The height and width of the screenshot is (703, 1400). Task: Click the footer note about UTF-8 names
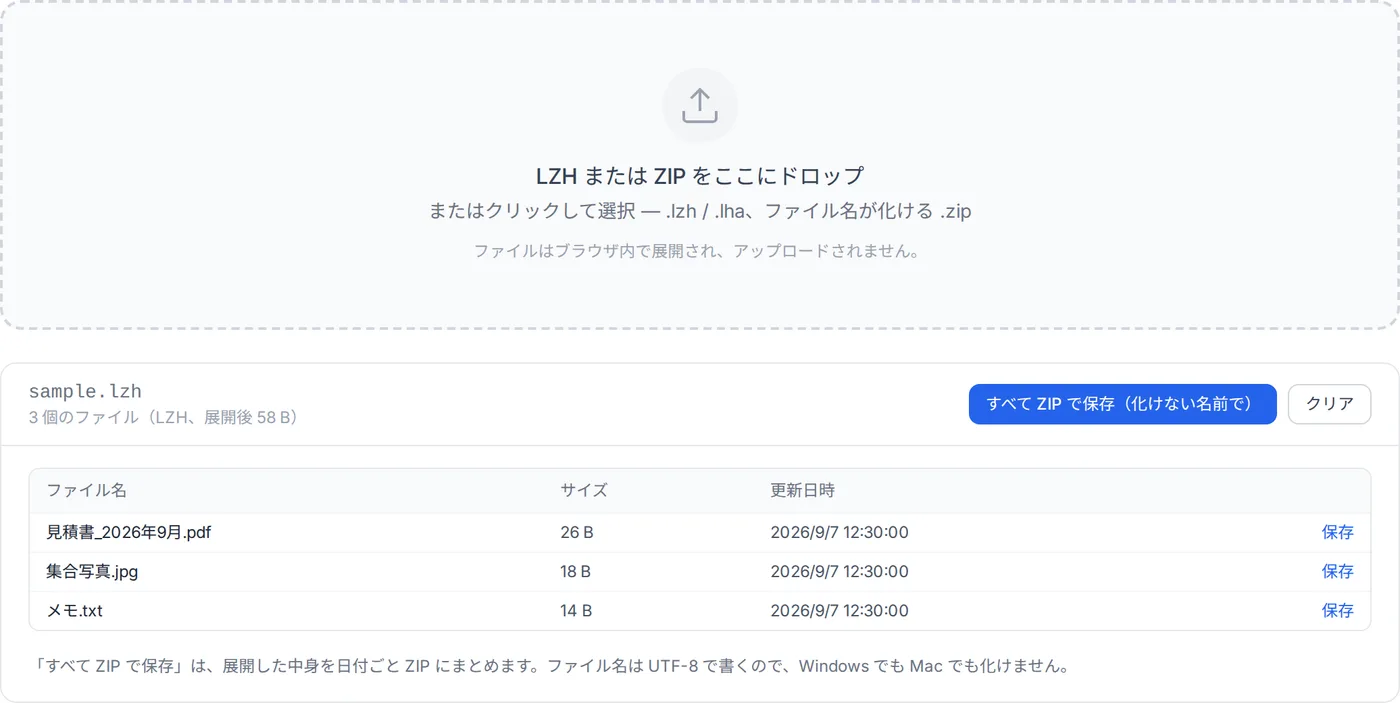[550, 666]
